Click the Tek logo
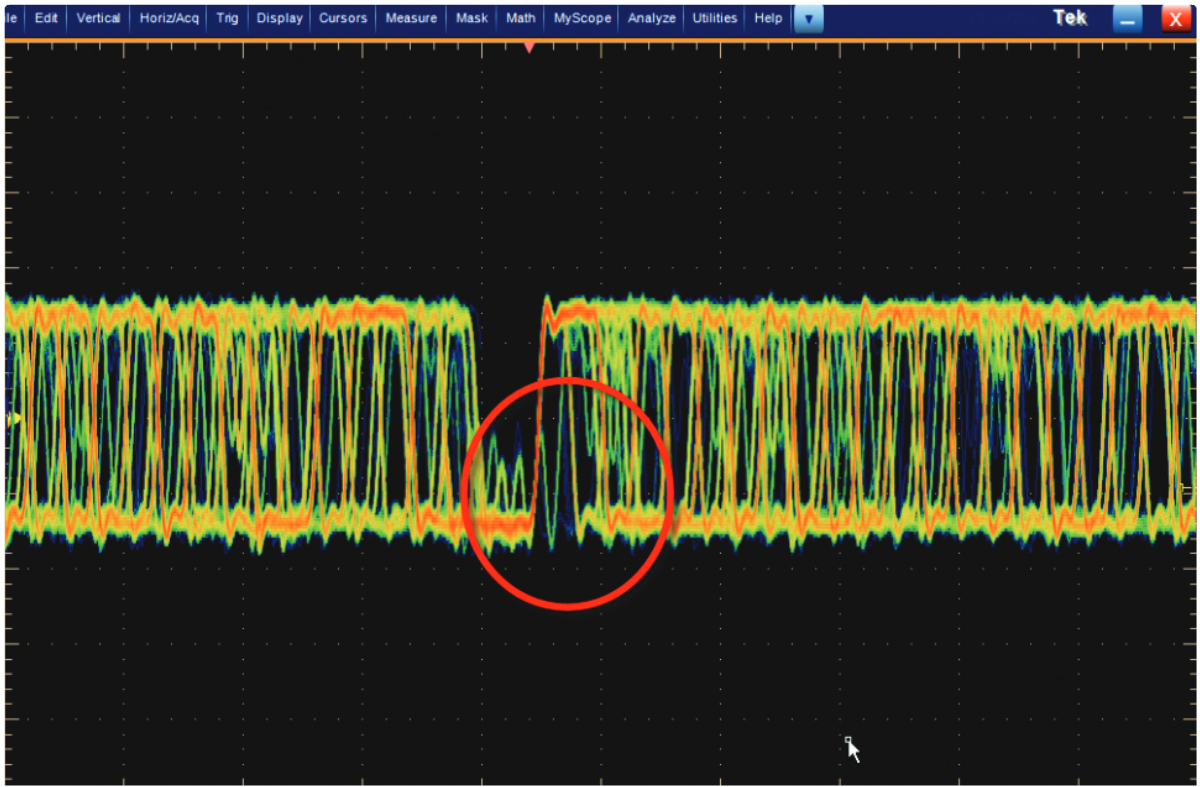This screenshot has height=787, width=1200. click(1069, 19)
